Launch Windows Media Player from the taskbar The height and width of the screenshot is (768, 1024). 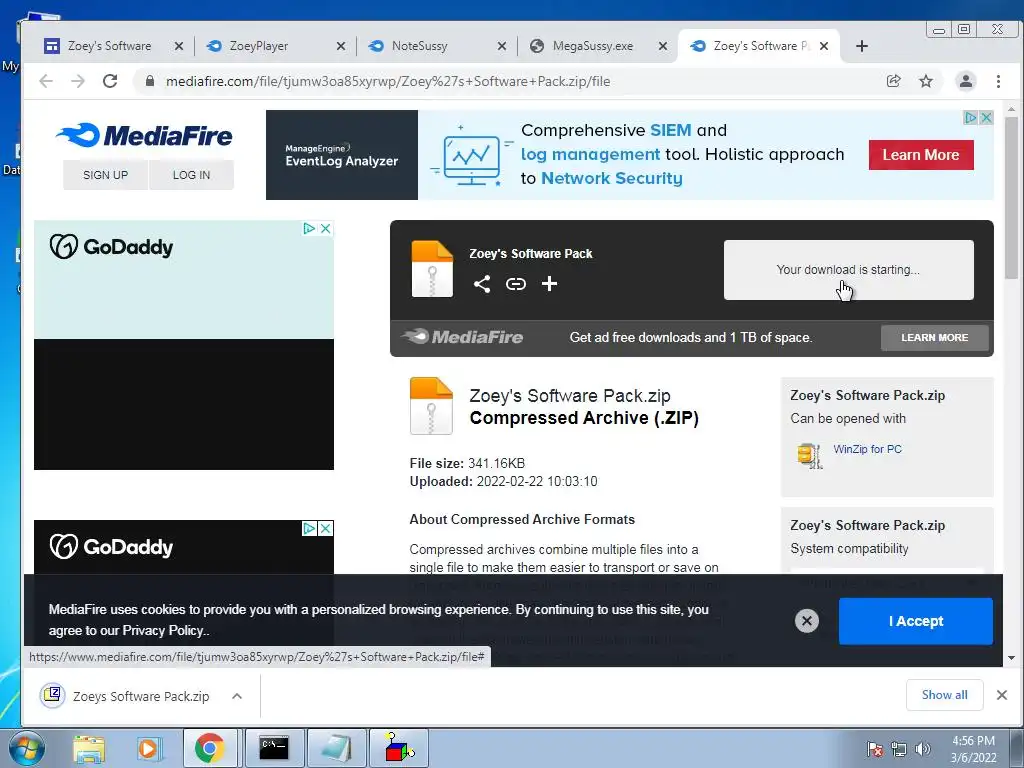click(148, 748)
